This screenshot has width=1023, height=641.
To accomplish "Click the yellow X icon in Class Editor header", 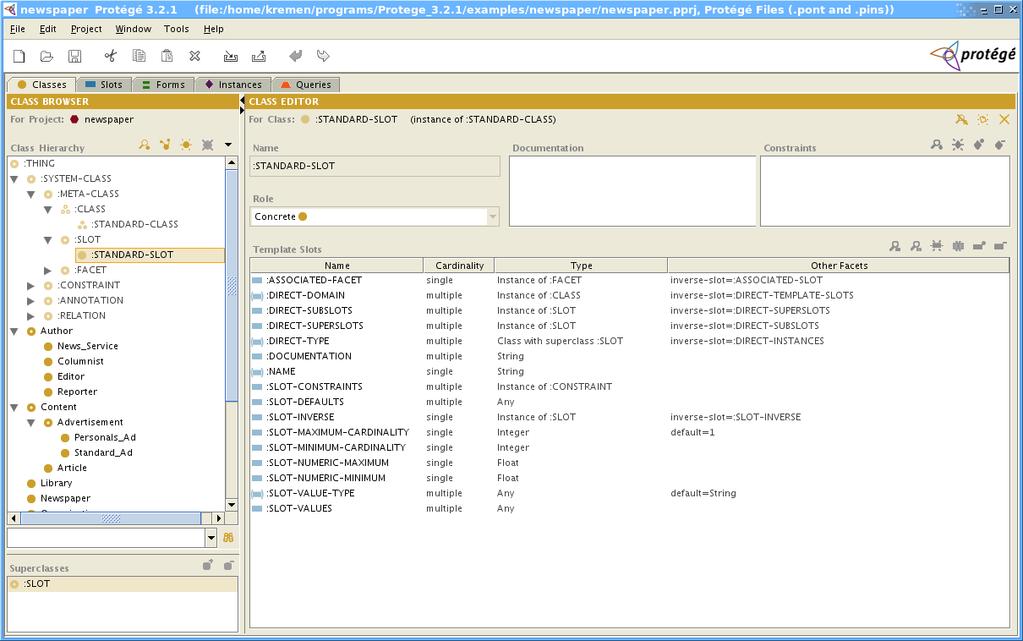I will (x=1004, y=119).
